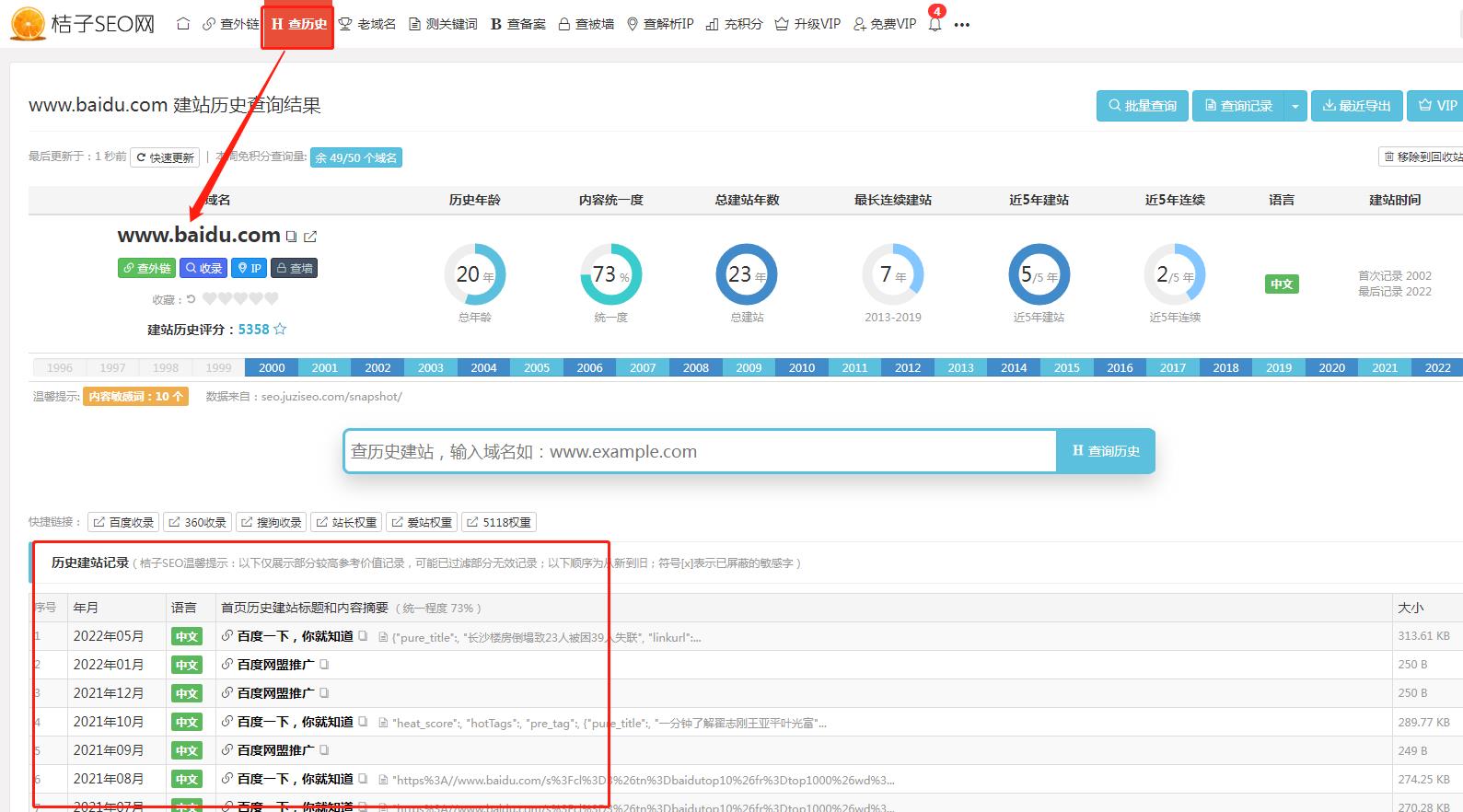Viewport: 1463px width, 812px height.
Task: Click the 内容敏感词：10 个 warning badge
Action: [x=135, y=396]
